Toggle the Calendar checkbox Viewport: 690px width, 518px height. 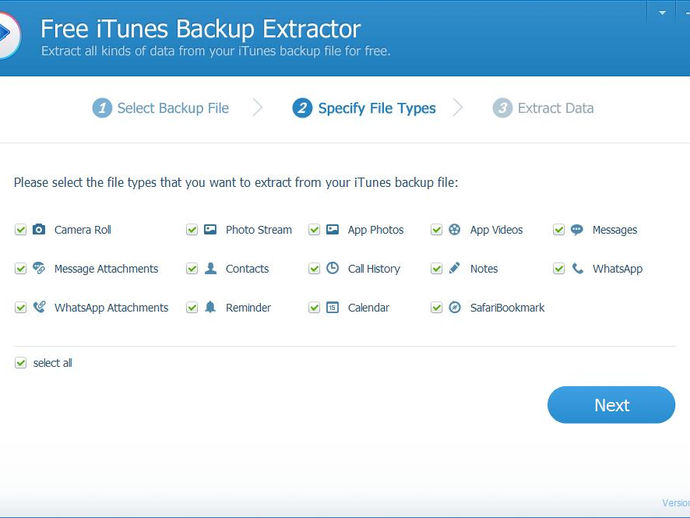click(314, 307)
